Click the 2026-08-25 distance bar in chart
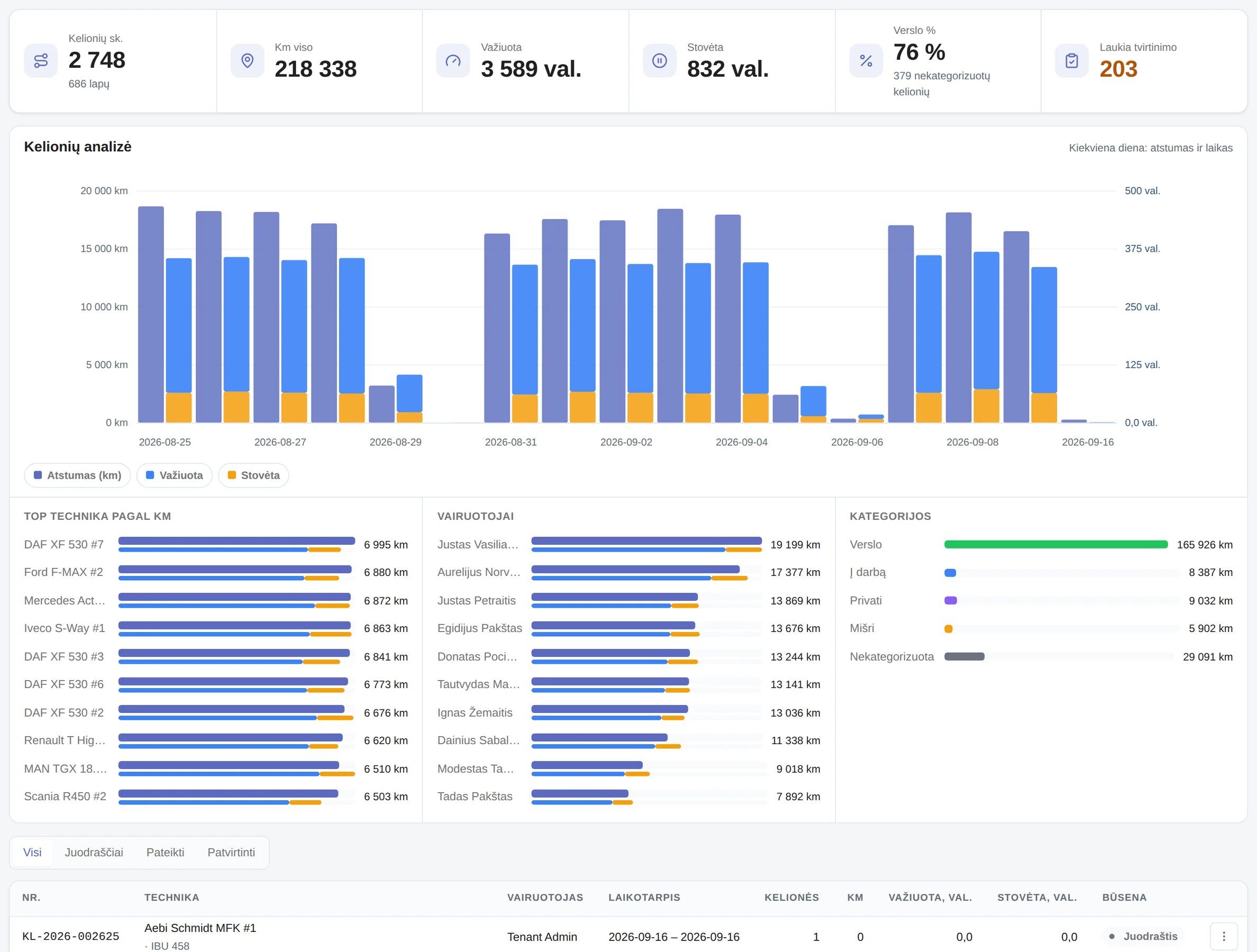This screenshot has width=1257, height=952. pos(151,315)
